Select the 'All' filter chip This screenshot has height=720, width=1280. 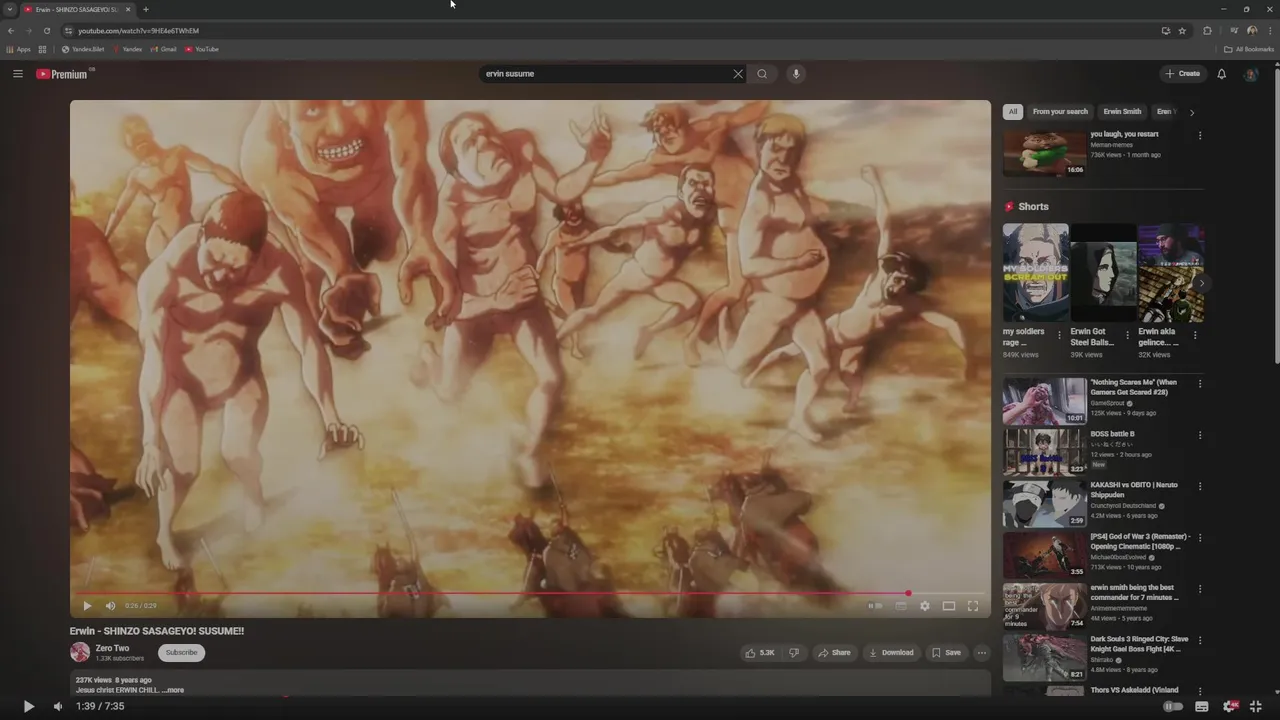click(1013, 112)
